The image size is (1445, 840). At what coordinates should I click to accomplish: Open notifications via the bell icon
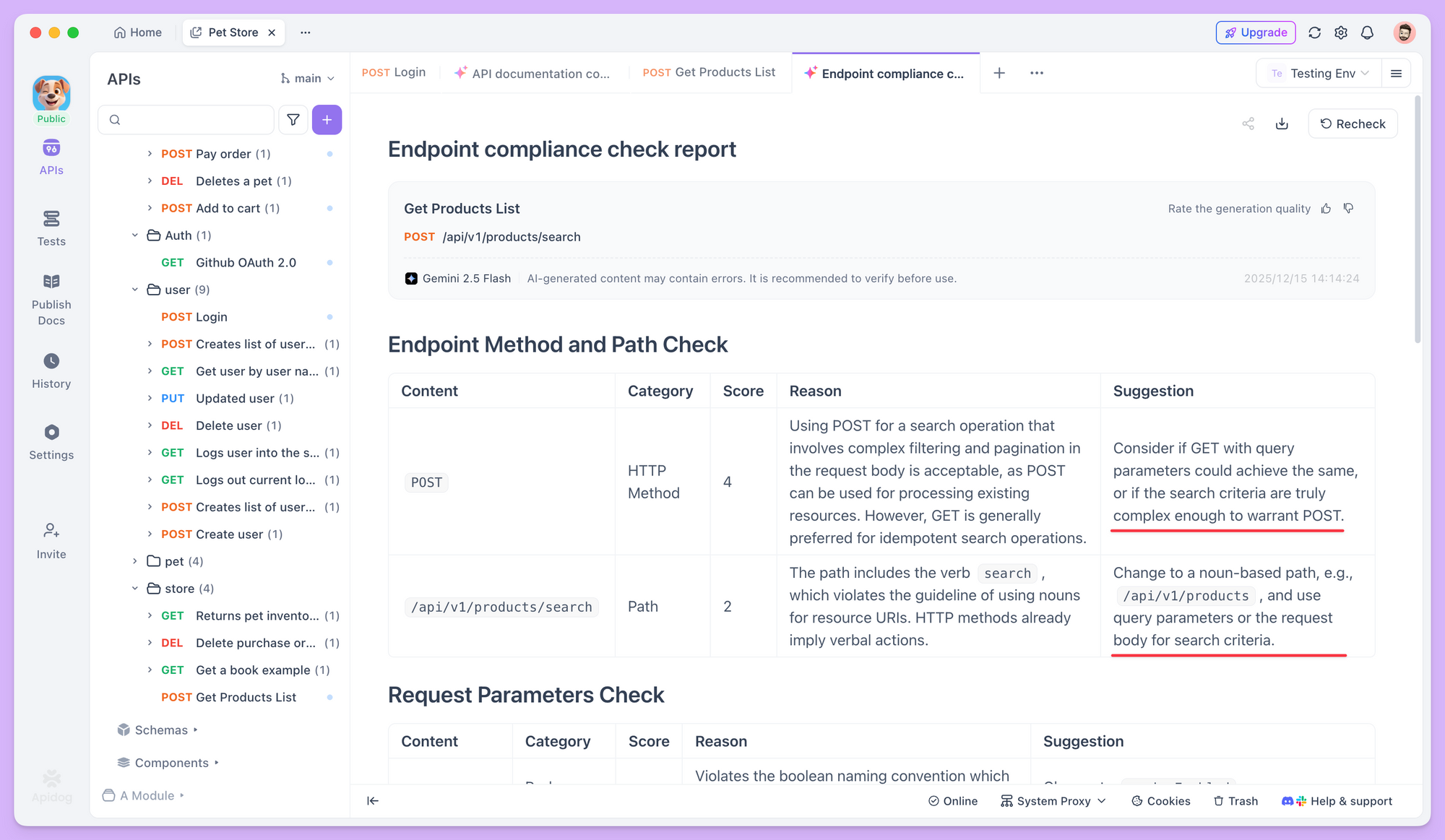1367,33
